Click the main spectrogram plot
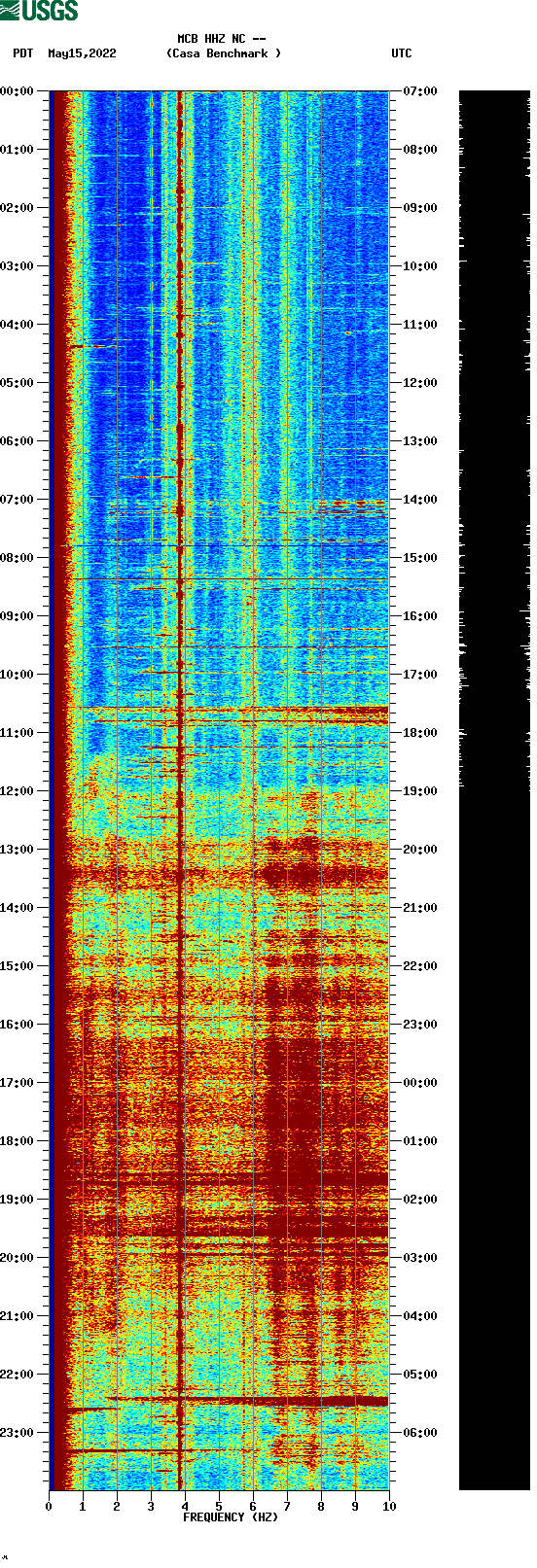Viewport: 537px width, 1568px height. (x=219, y=790)
